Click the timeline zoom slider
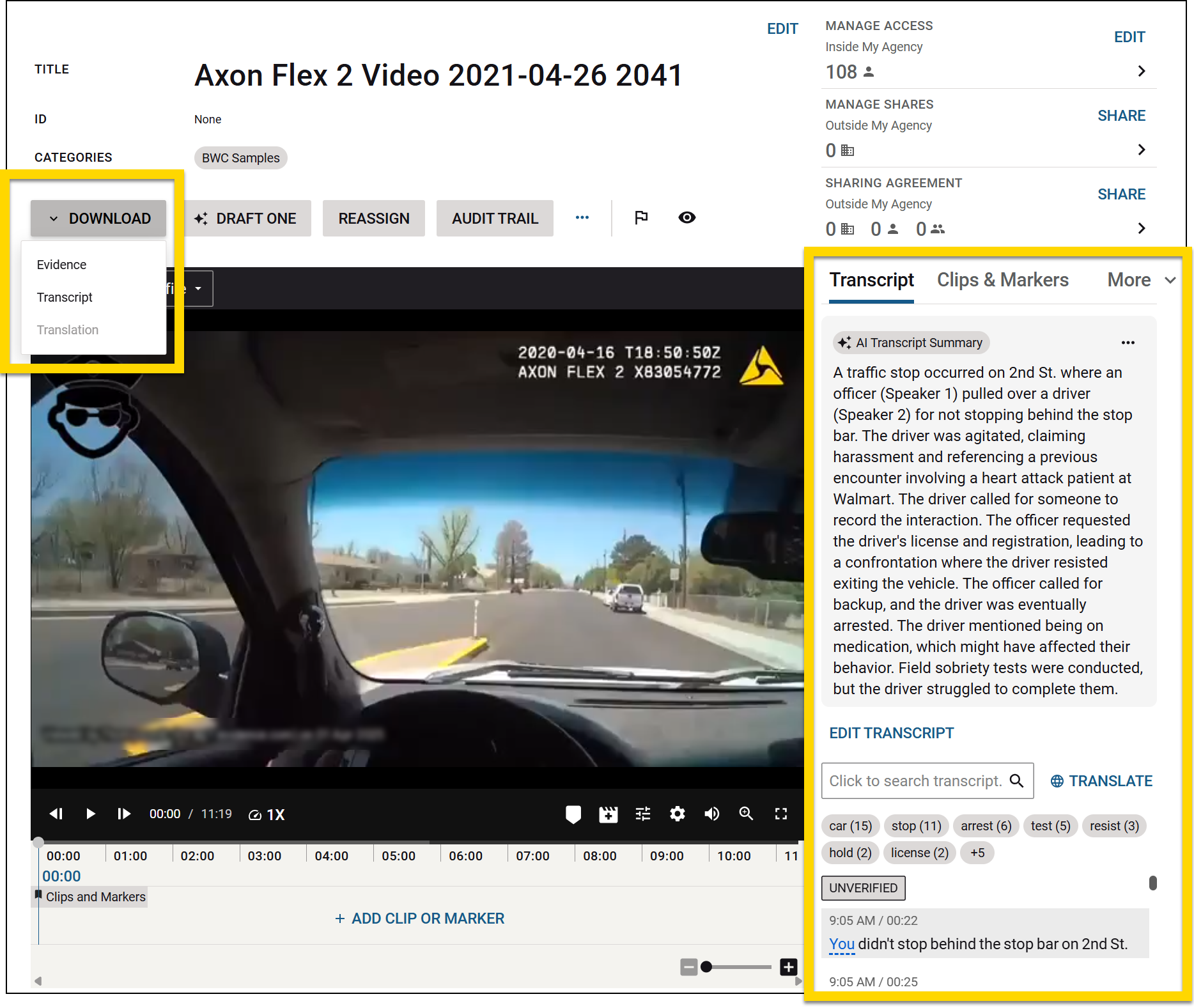Screen dimensions: 1194x1008 click(x=738, y=967)
